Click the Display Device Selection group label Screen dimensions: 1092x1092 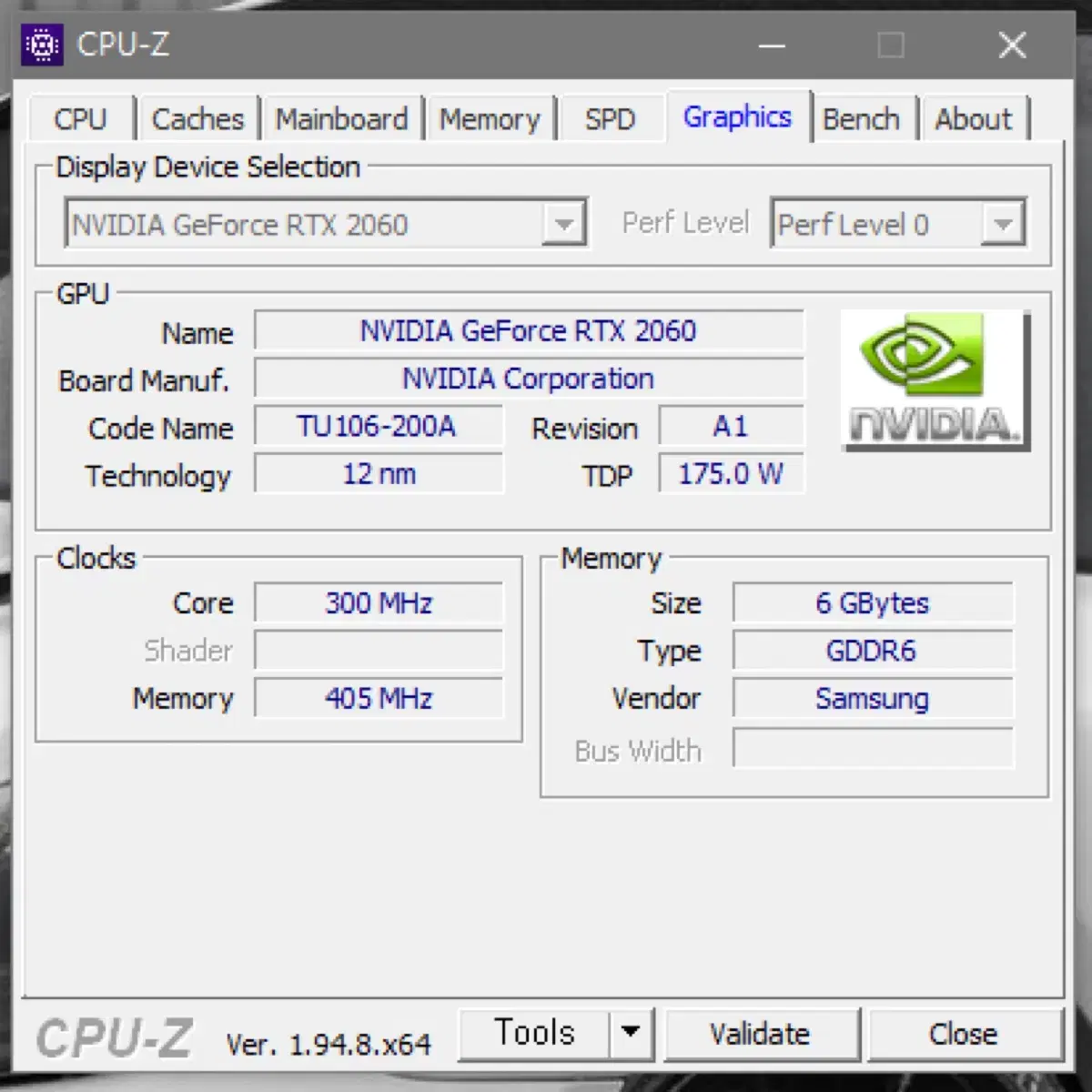pyautogui.click(x=208, y=167)
